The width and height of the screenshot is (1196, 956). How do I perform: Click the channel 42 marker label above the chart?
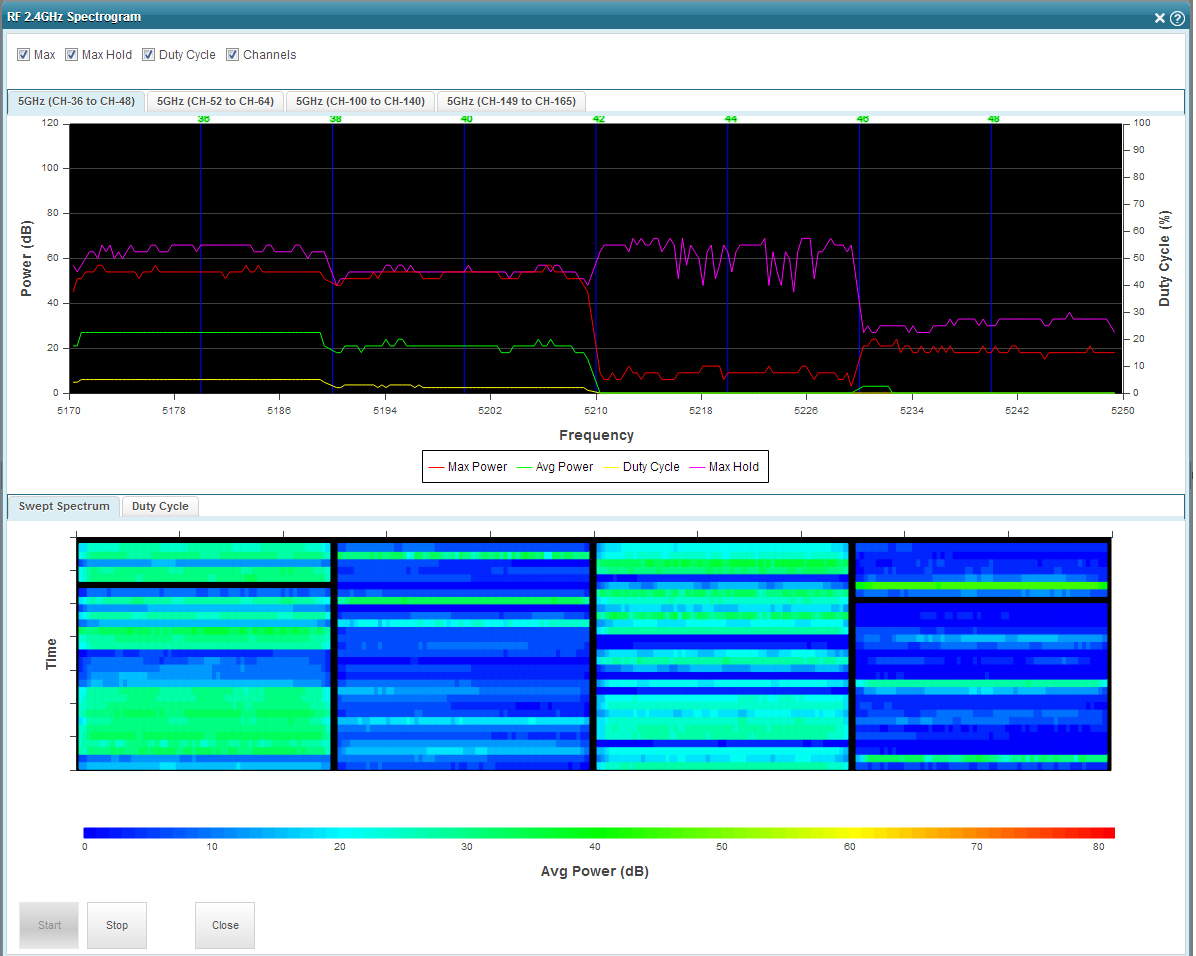(x=598, y=119)
